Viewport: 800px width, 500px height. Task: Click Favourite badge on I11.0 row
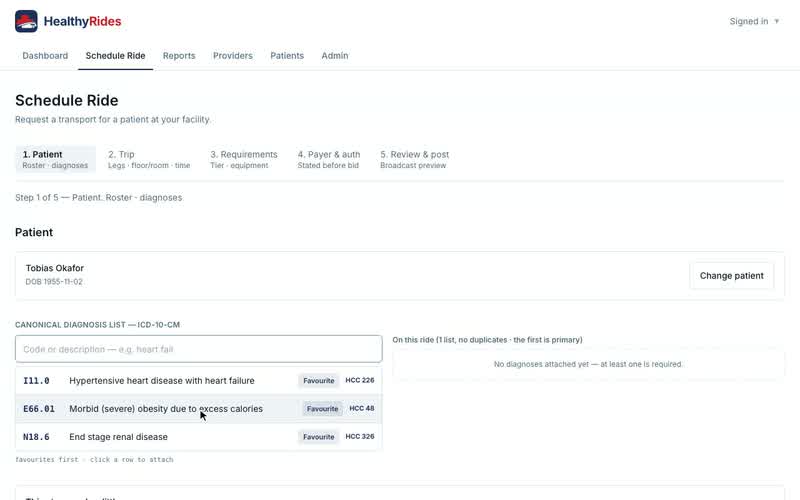(318, 381)
